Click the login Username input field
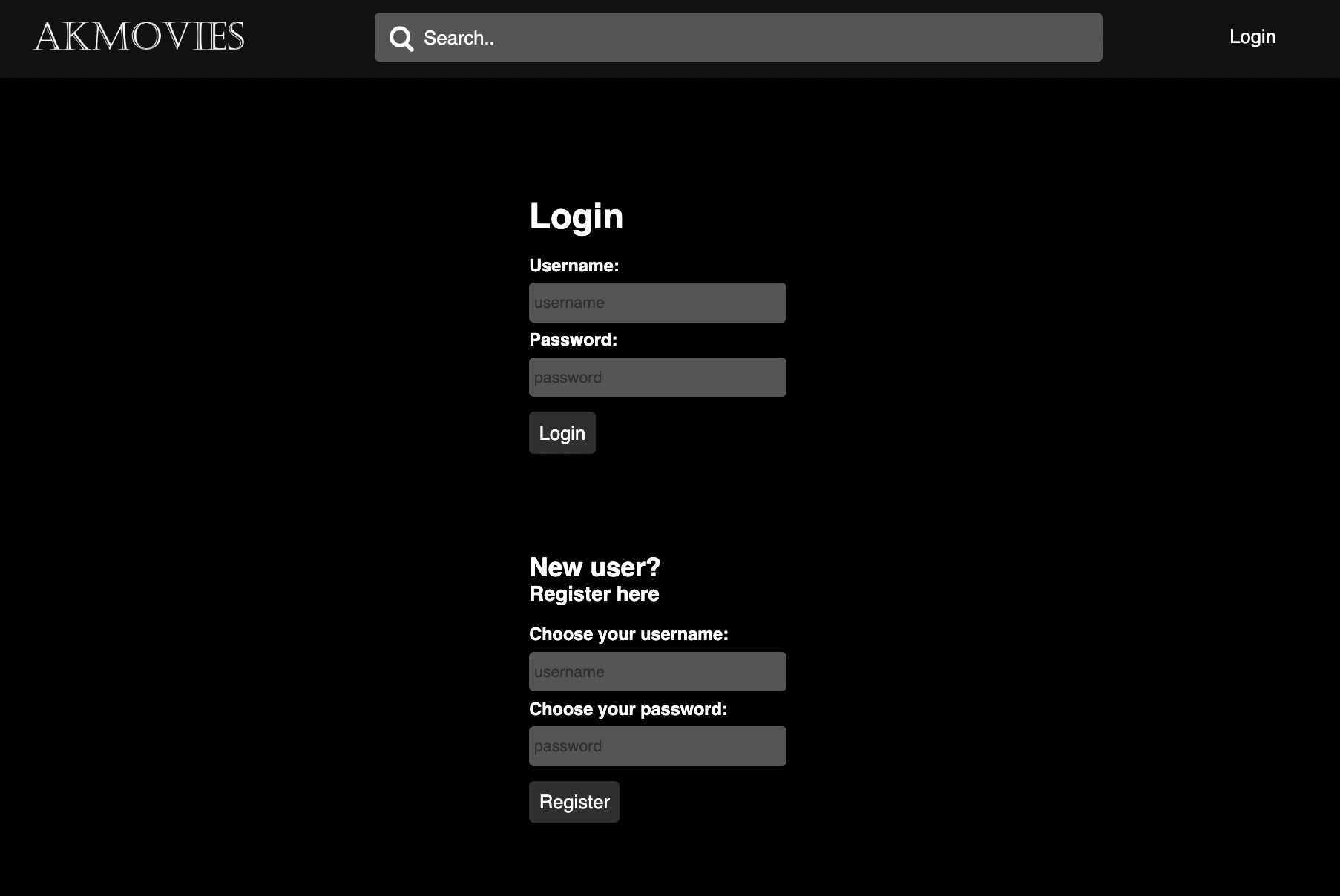This screenshot has width=1340, height=896. coord(657,303)
